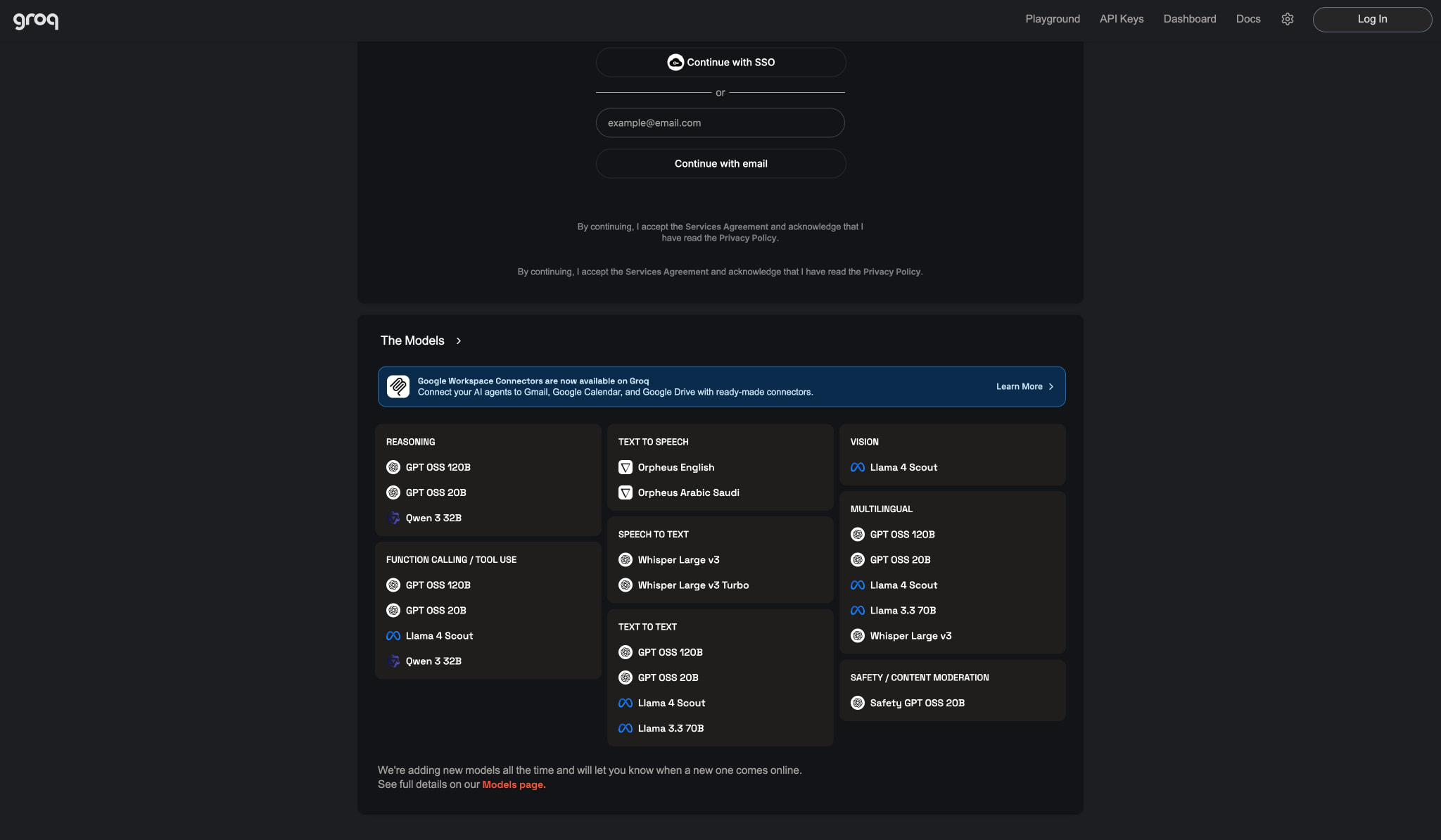
Task: Click the OpenAI icon beside Function Calling GPT OSS 20B
Action: click(393, 611)
